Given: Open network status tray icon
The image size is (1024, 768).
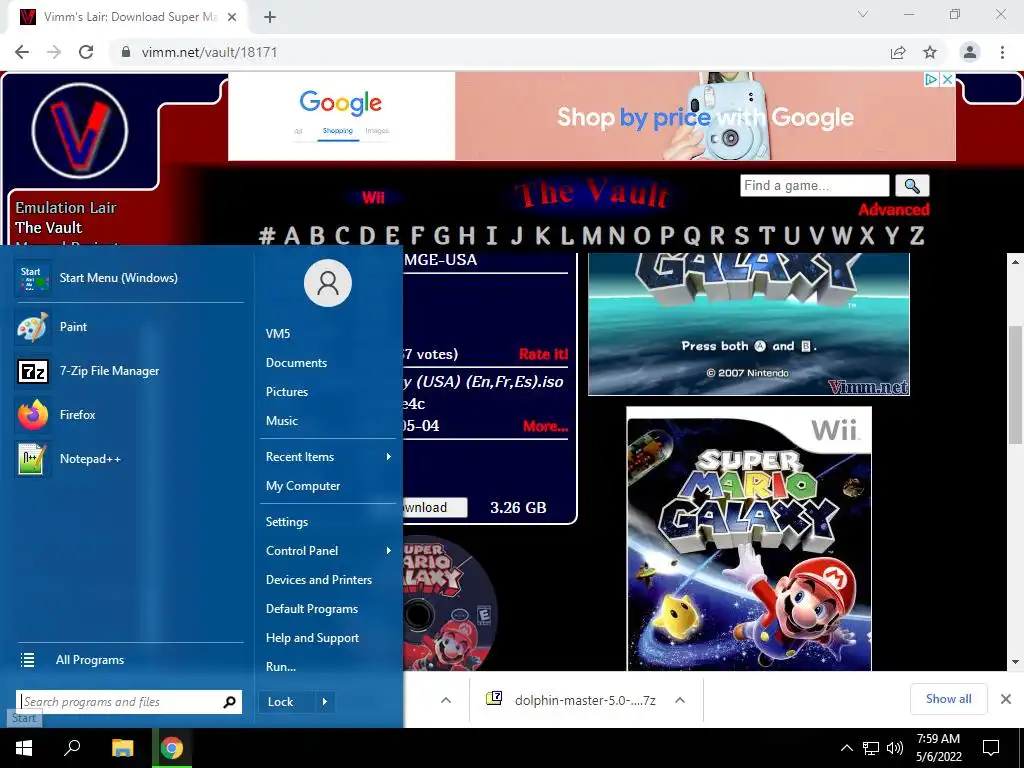Looking at the screenshot, I should pyautogui.click(x=871, y=748).
